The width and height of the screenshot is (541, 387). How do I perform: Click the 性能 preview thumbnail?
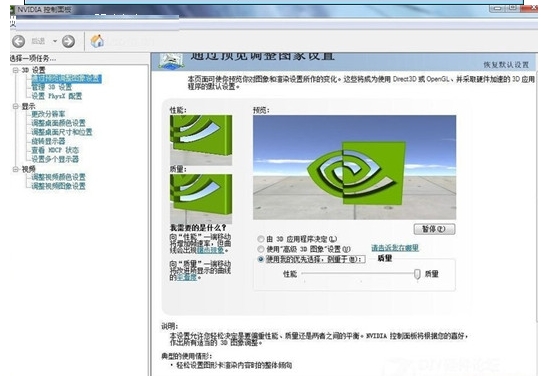pos(201,140)
